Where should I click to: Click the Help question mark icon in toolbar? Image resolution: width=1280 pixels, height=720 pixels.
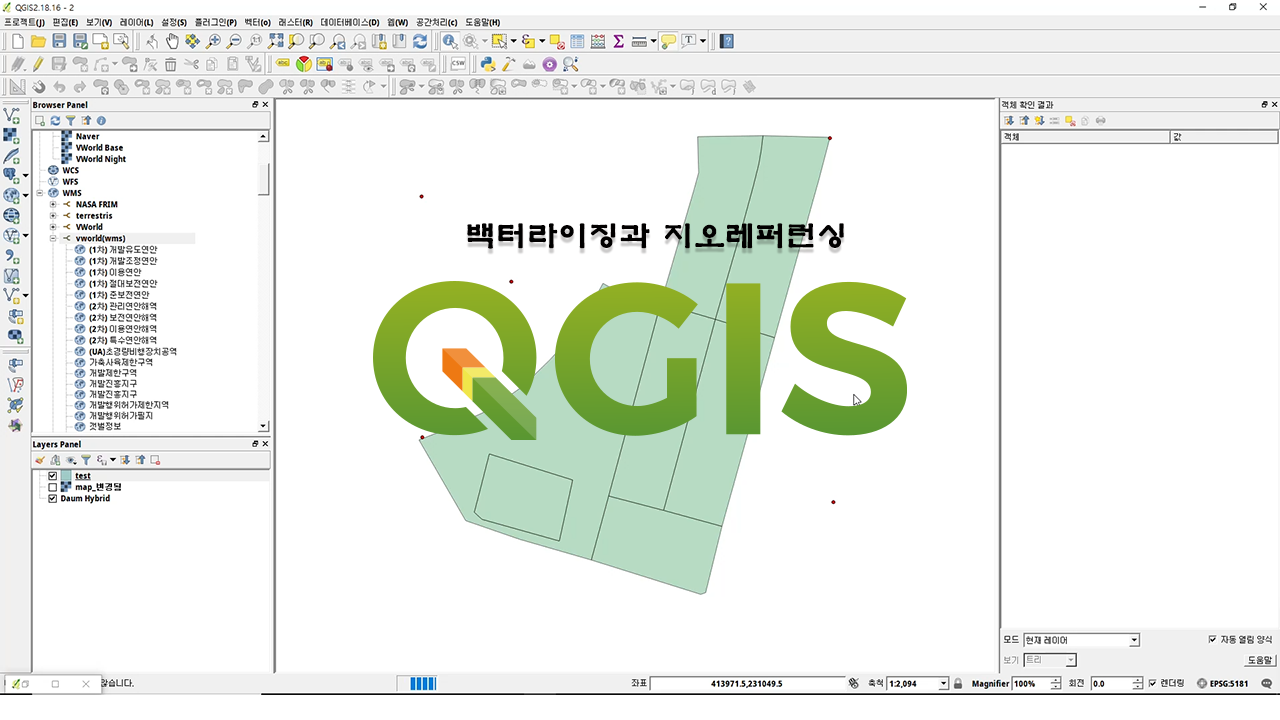click(x=727, y=41)
